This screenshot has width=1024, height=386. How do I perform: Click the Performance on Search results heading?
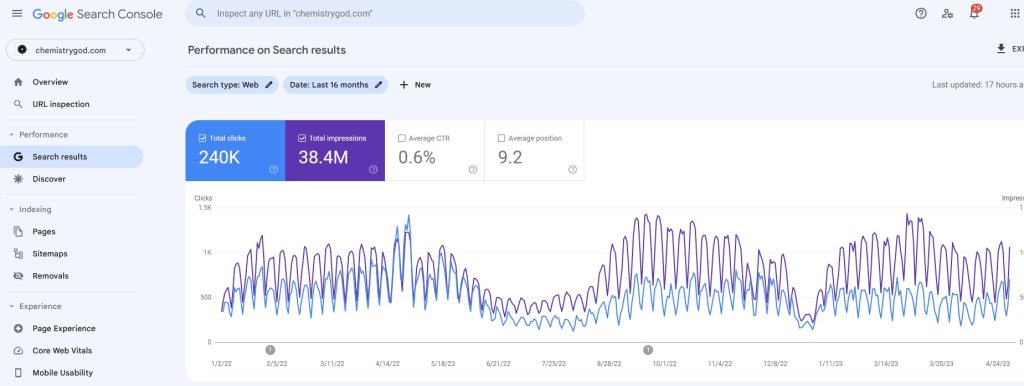(x=267, y=50)
